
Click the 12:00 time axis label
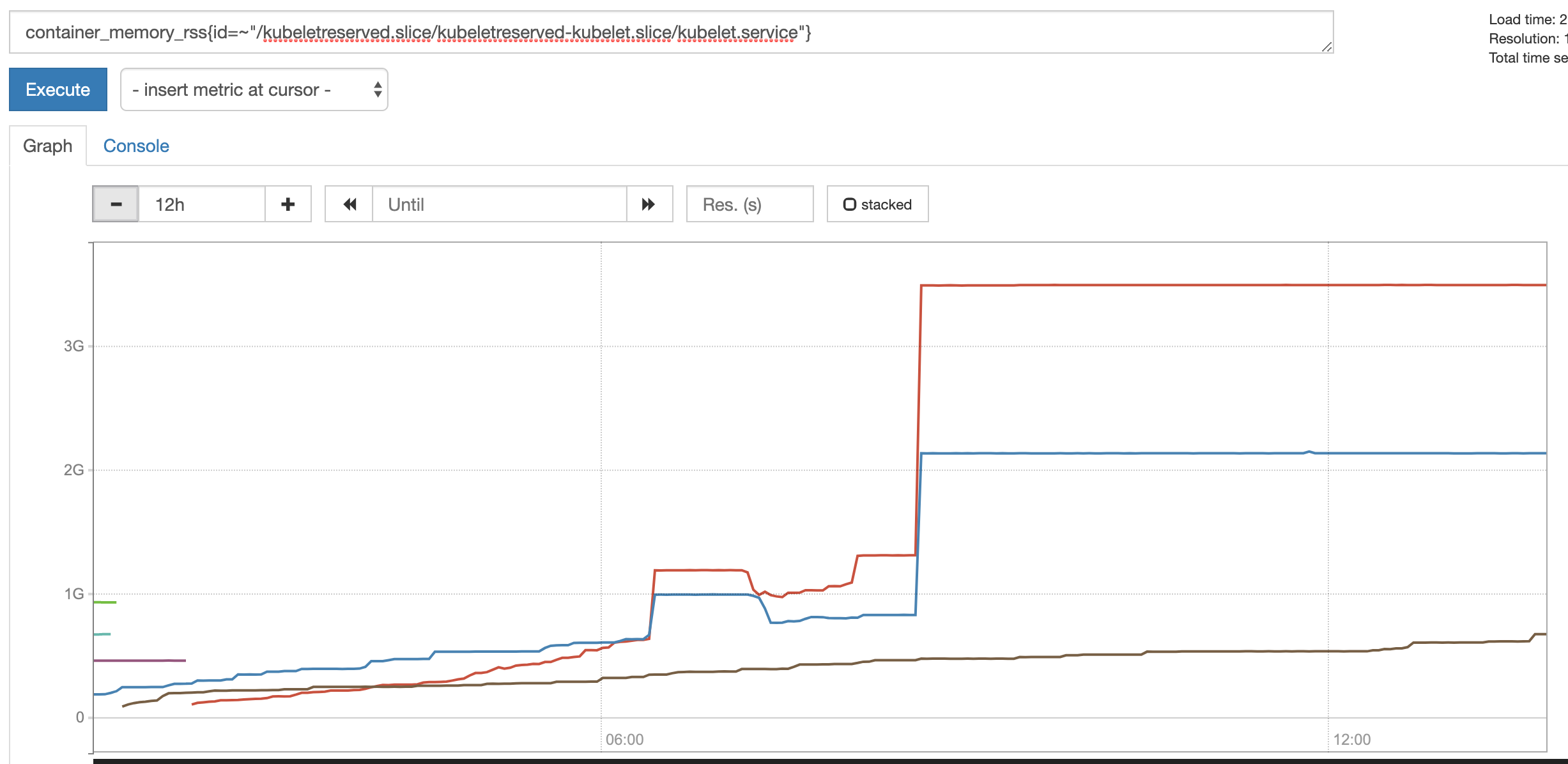point(1351,739)
